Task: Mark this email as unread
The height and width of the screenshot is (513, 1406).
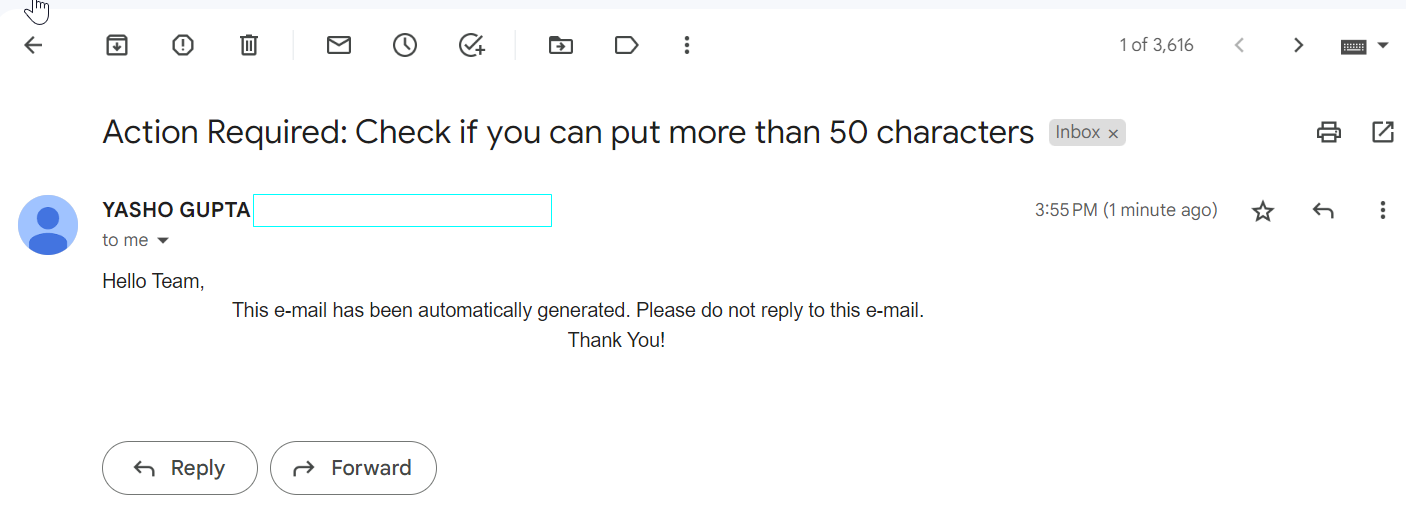Action: tap(339, 45)
